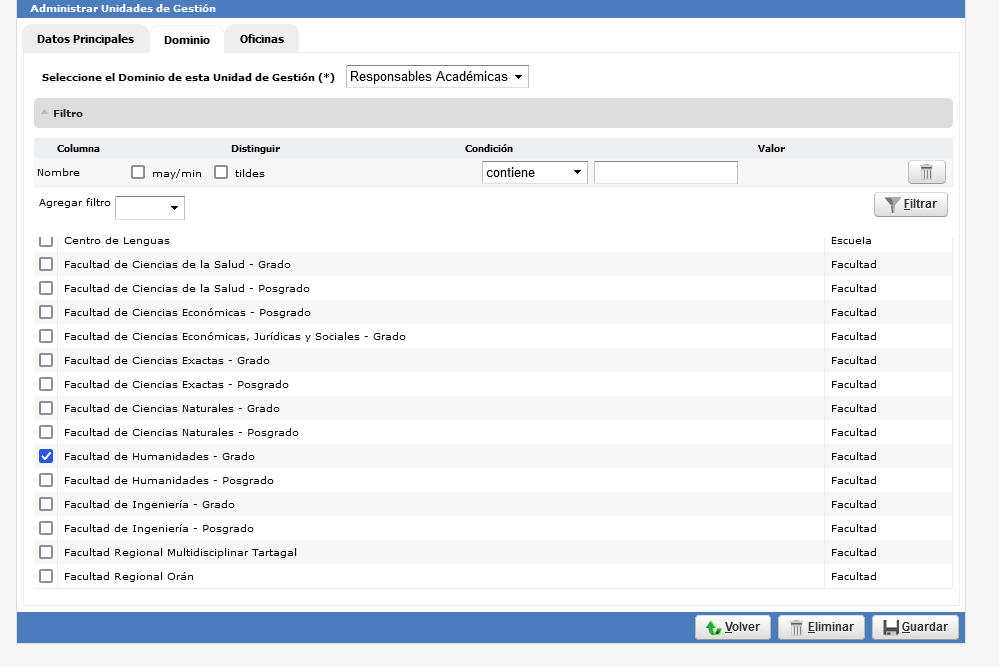The width and height of the screenshot is (999, 667).
Task: Uncheck Facultad de Humanidades - Grado
Action: (x=46, y=456)
